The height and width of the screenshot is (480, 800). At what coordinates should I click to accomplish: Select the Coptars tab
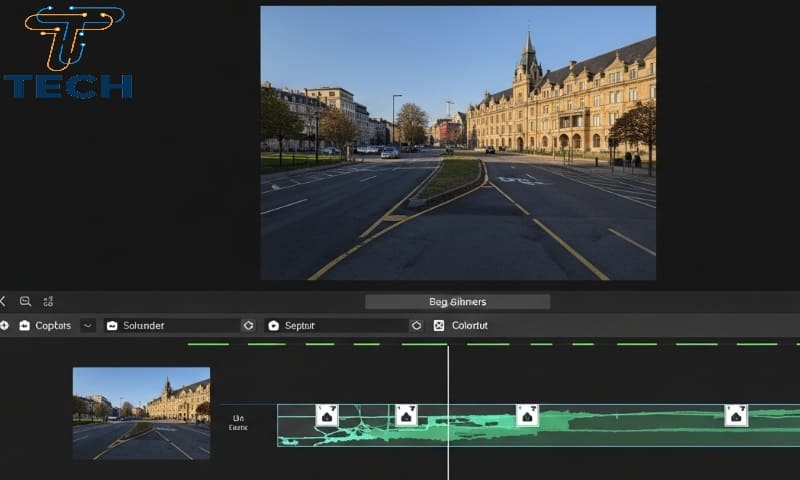[53, 326]
